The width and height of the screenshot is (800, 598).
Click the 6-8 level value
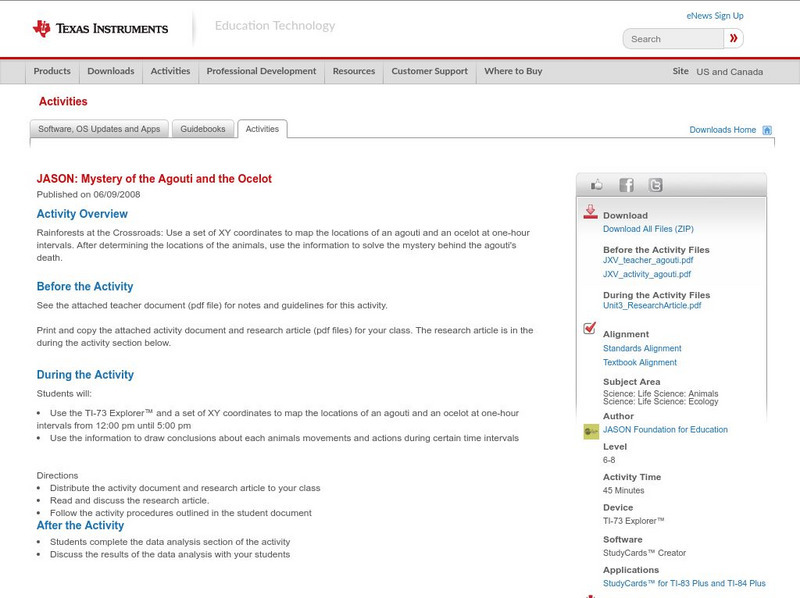(609, 460)
